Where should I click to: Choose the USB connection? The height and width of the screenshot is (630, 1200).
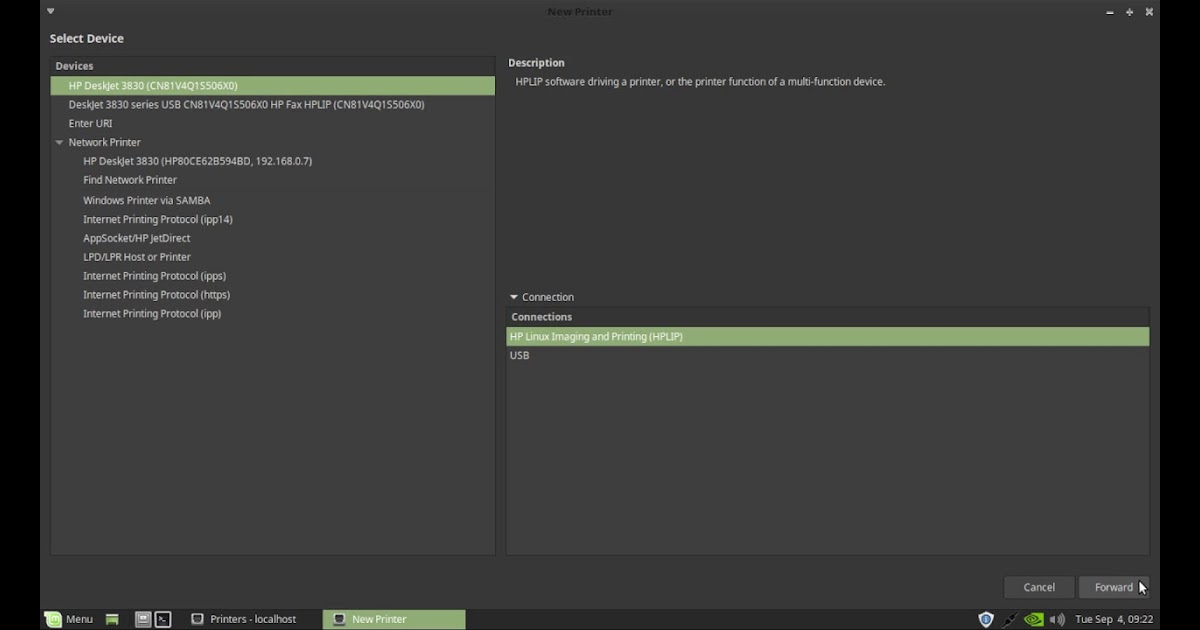pos(828,356)
